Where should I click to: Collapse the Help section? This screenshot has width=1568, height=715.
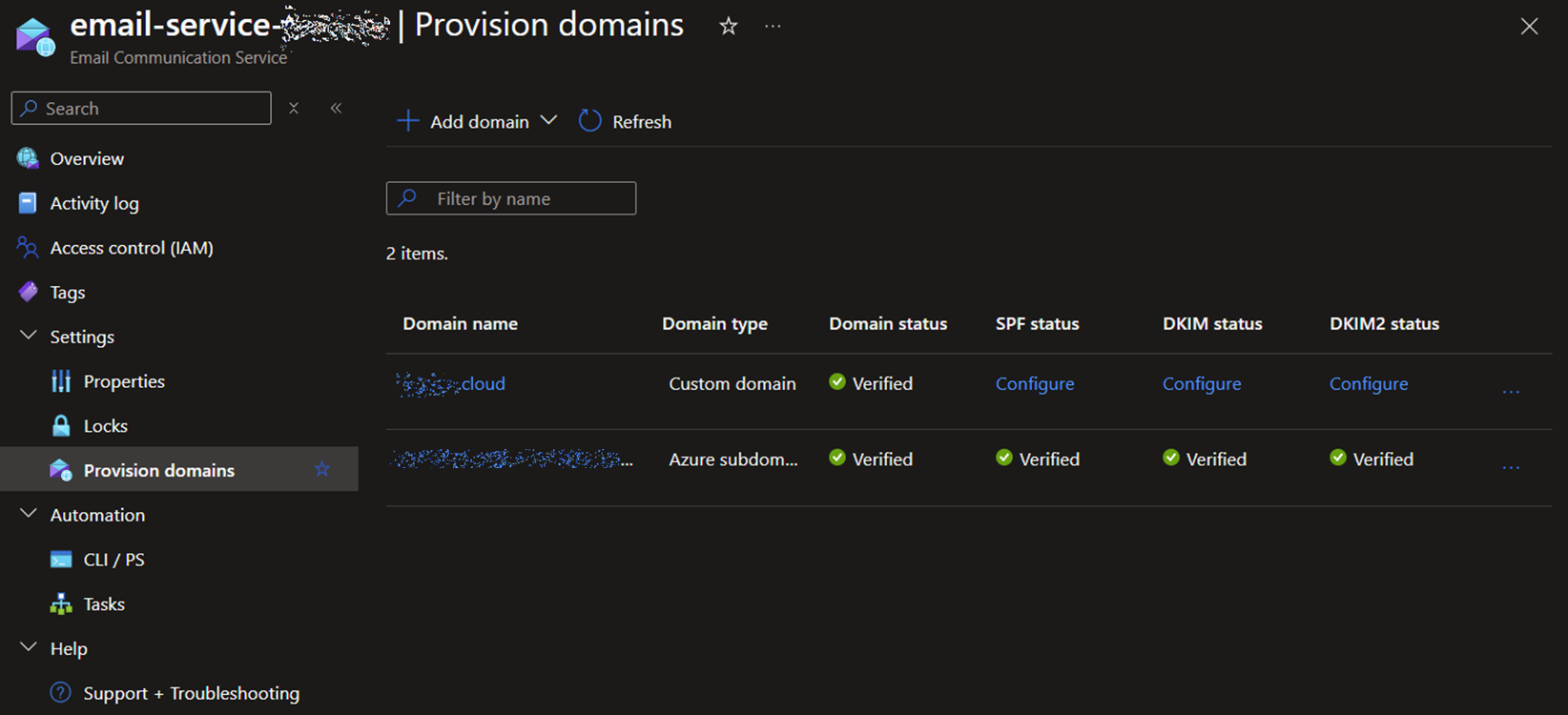click(x=29, y=648)
